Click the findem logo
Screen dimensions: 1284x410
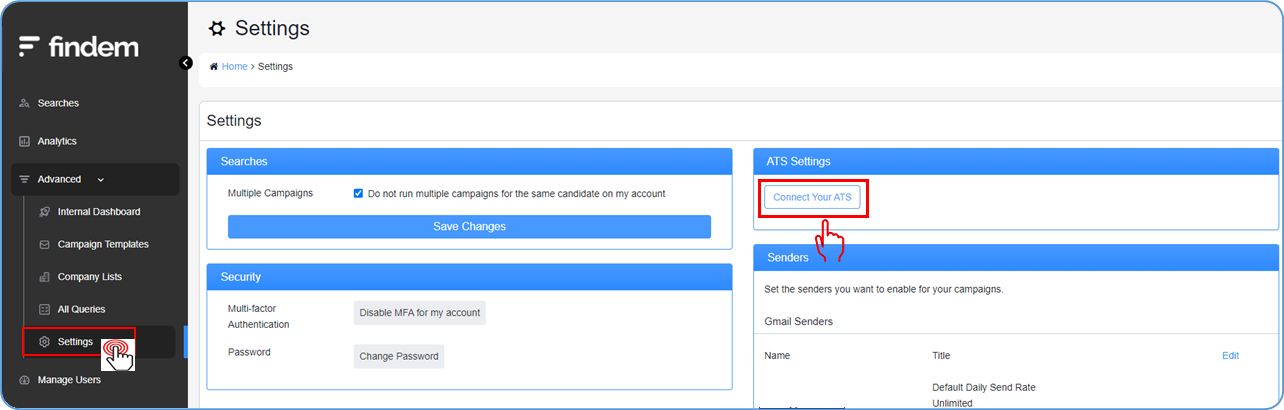(x=79, y=46)
